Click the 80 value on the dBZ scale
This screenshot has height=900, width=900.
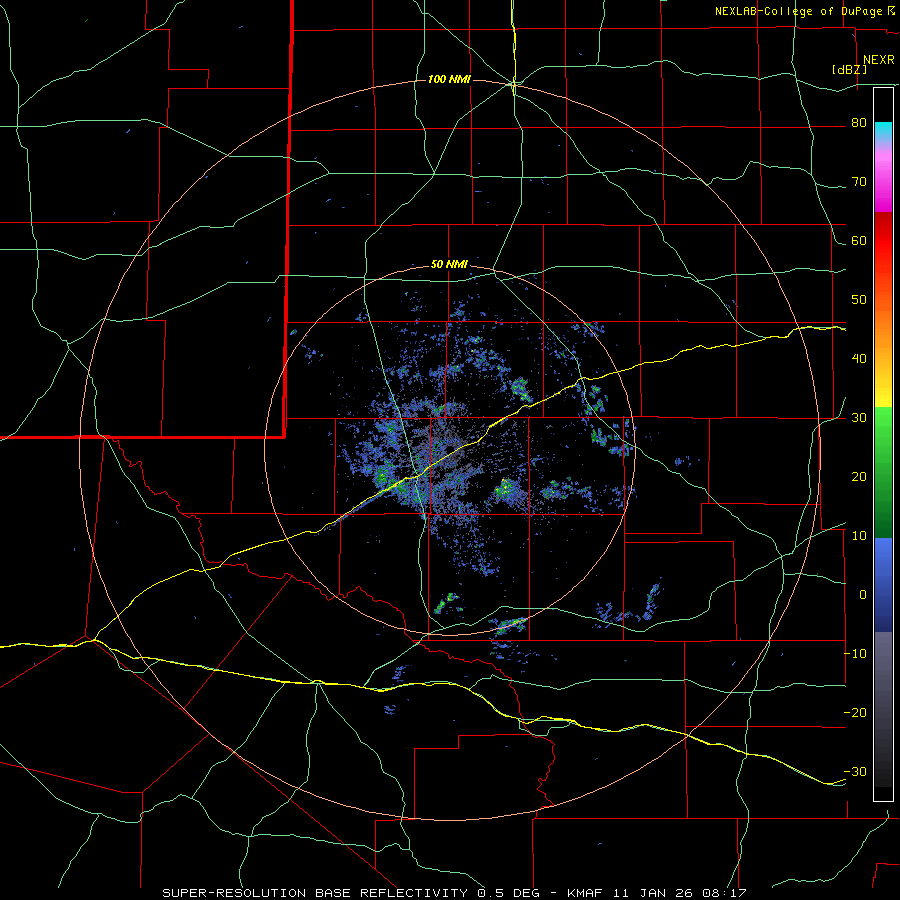[x=859, y=123]
